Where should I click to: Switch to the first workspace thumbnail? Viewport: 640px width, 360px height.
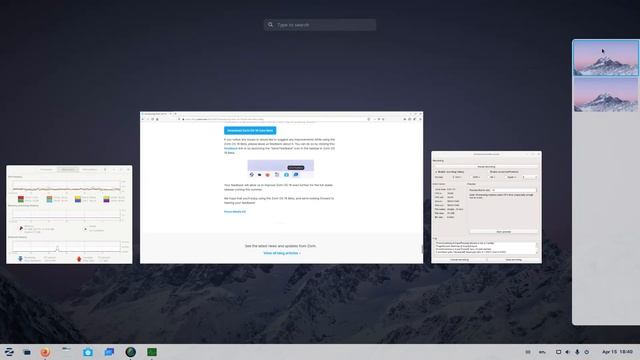click(606, 58)
